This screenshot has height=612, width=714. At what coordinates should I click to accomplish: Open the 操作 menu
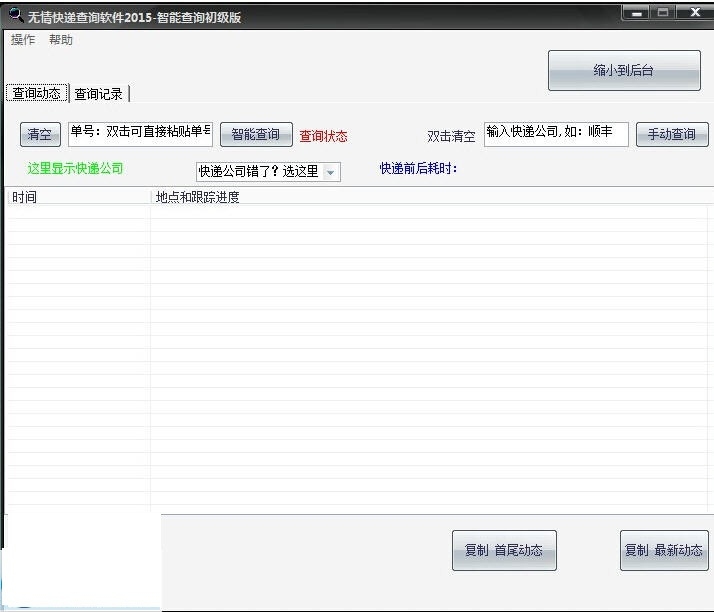tap(23, 40)
